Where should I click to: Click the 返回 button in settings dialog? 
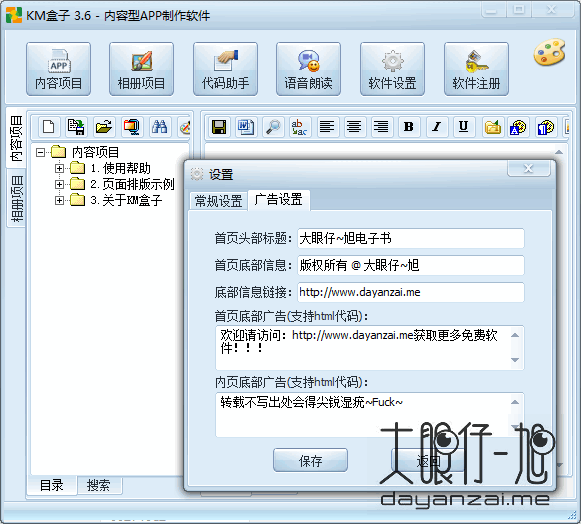[428, 460]
